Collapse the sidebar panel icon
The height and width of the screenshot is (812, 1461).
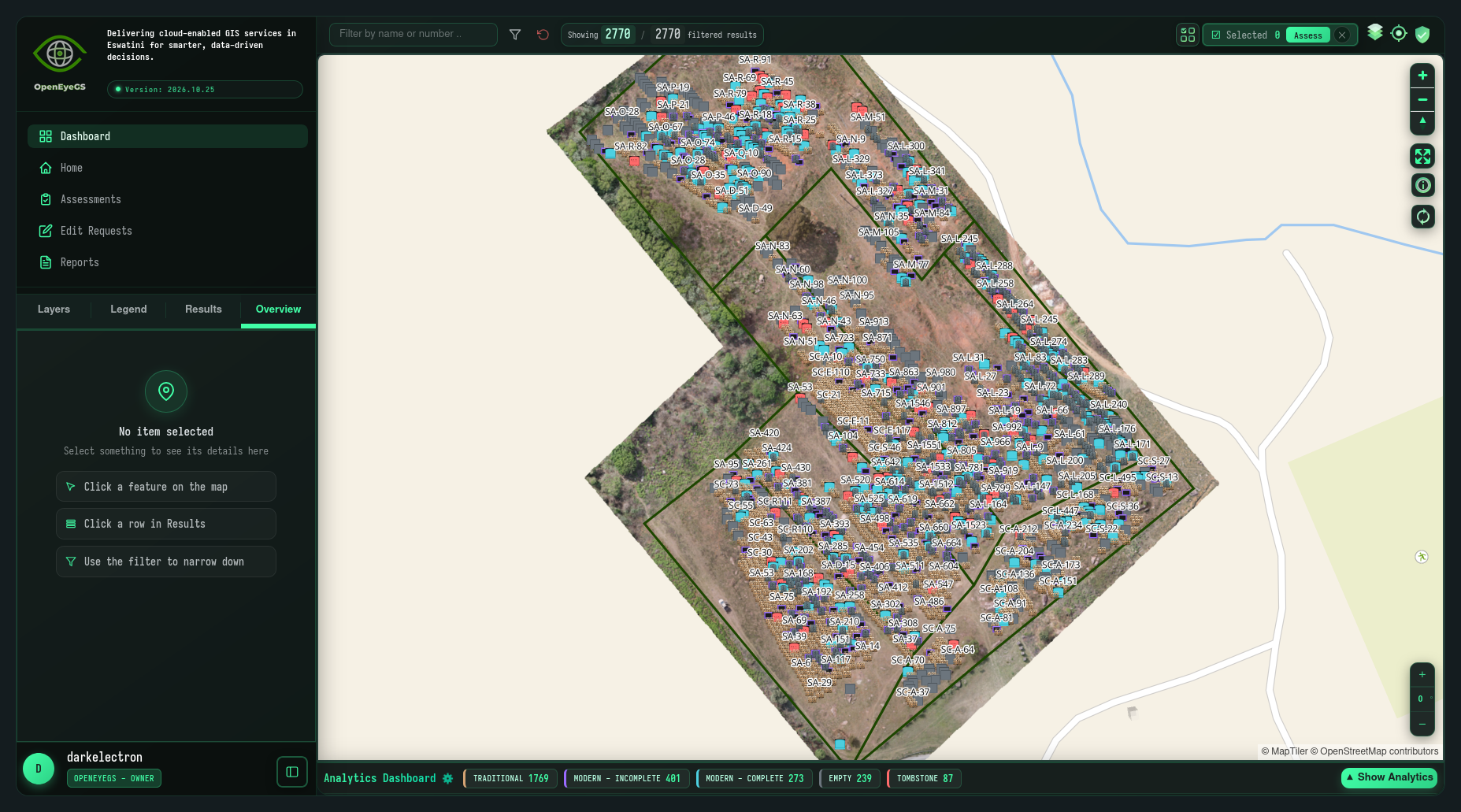(x=292, y=772)
